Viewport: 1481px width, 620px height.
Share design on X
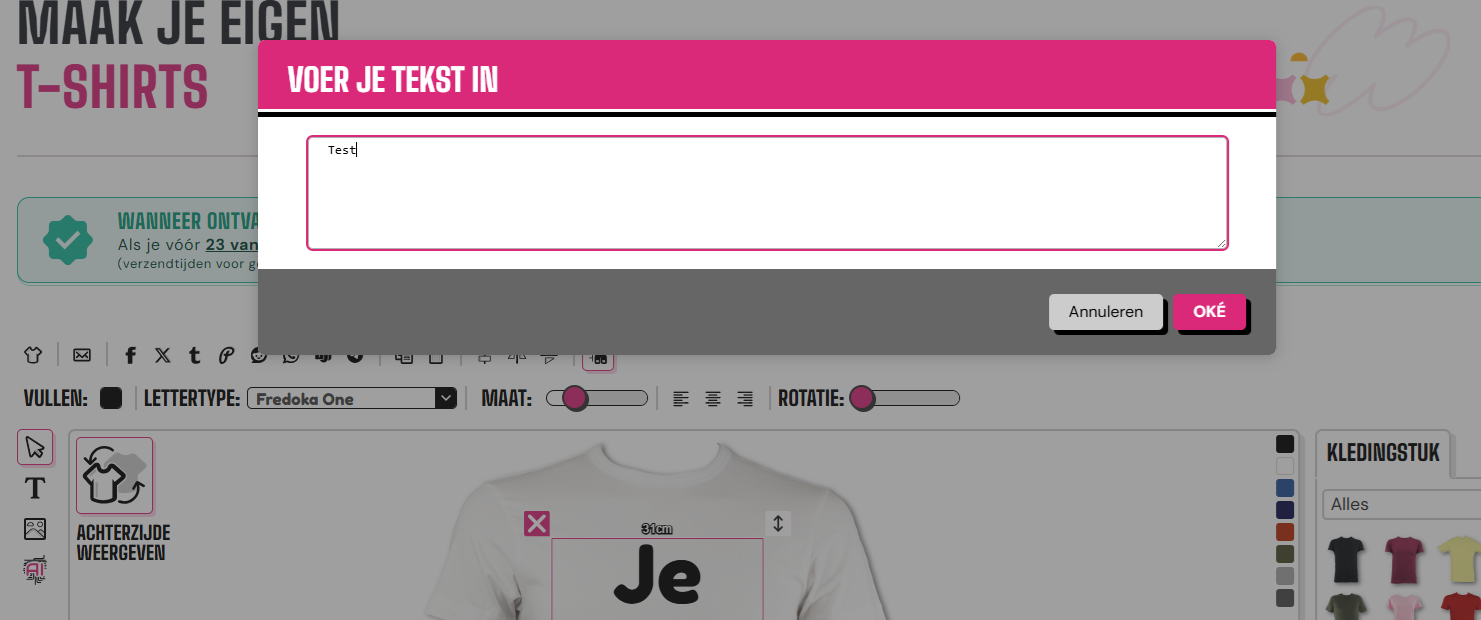[x=162, y=355]
